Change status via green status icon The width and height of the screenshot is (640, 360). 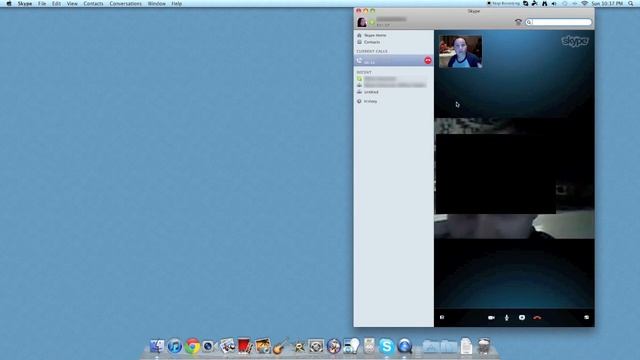[372, 22]
